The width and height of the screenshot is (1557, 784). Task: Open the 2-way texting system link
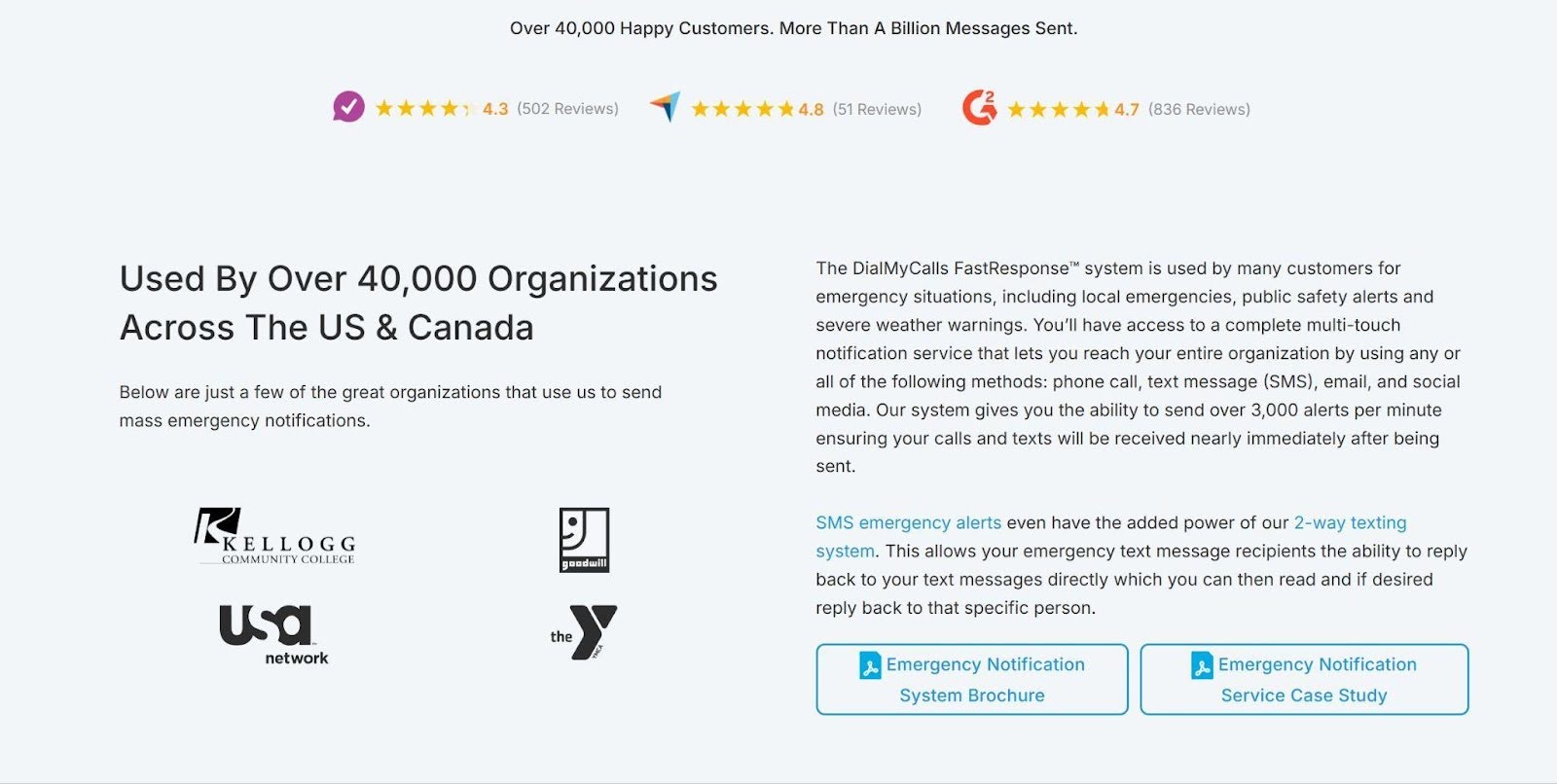[1350, 523]
